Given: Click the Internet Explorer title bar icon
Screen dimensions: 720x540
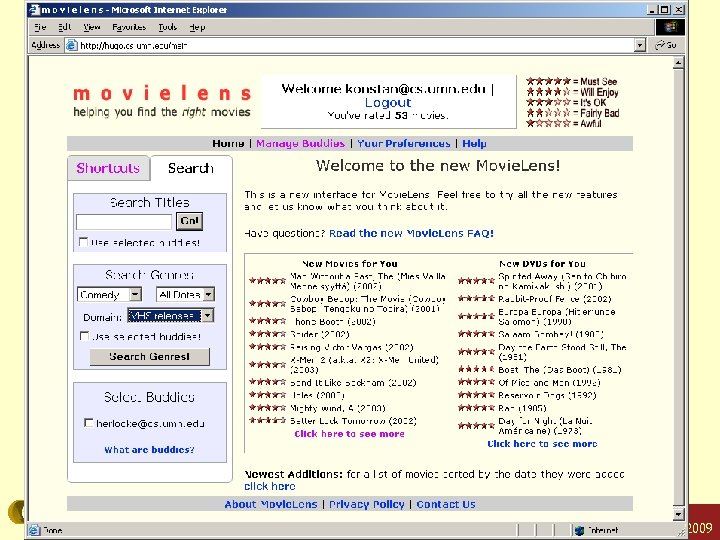Looking at the screenshot, I should point(35,10).
